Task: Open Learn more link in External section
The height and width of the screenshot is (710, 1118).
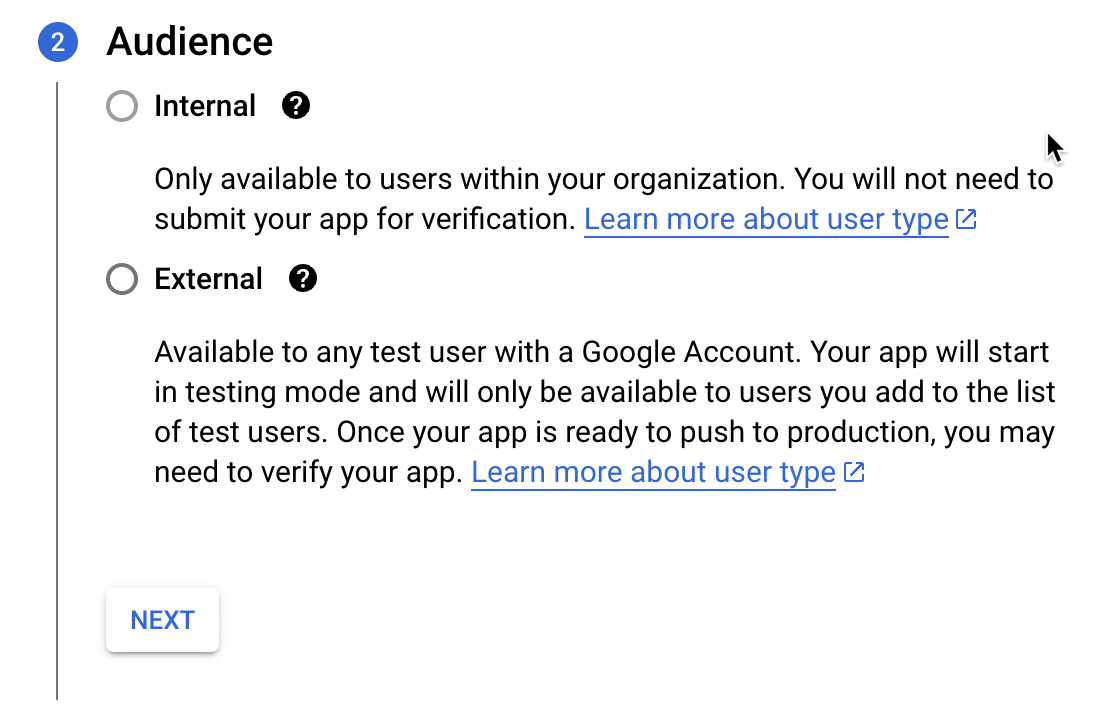Action: (x=653, y=472)
